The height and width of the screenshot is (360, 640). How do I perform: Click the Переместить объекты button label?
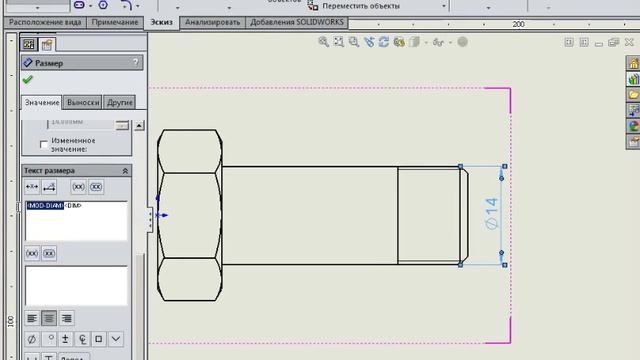pyautogui.click(x=361, y=6)
